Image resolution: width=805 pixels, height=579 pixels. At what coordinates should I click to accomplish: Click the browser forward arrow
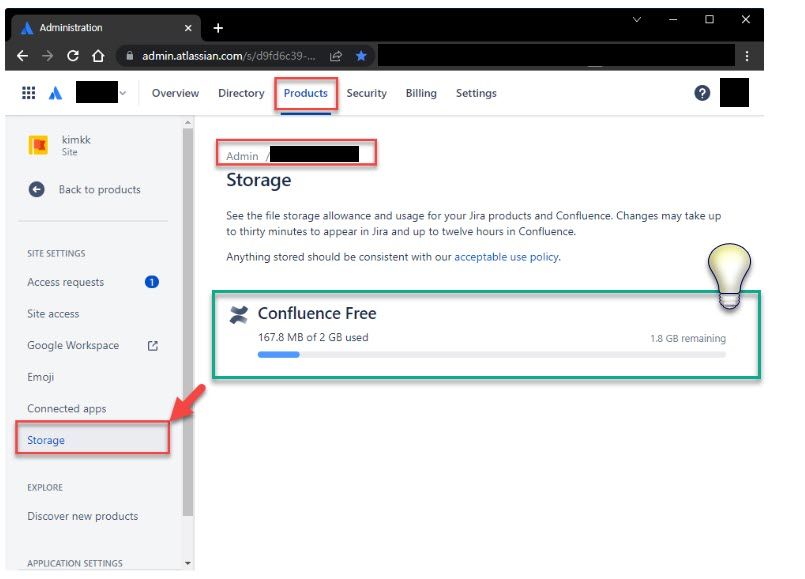click(x=48, y=55)
